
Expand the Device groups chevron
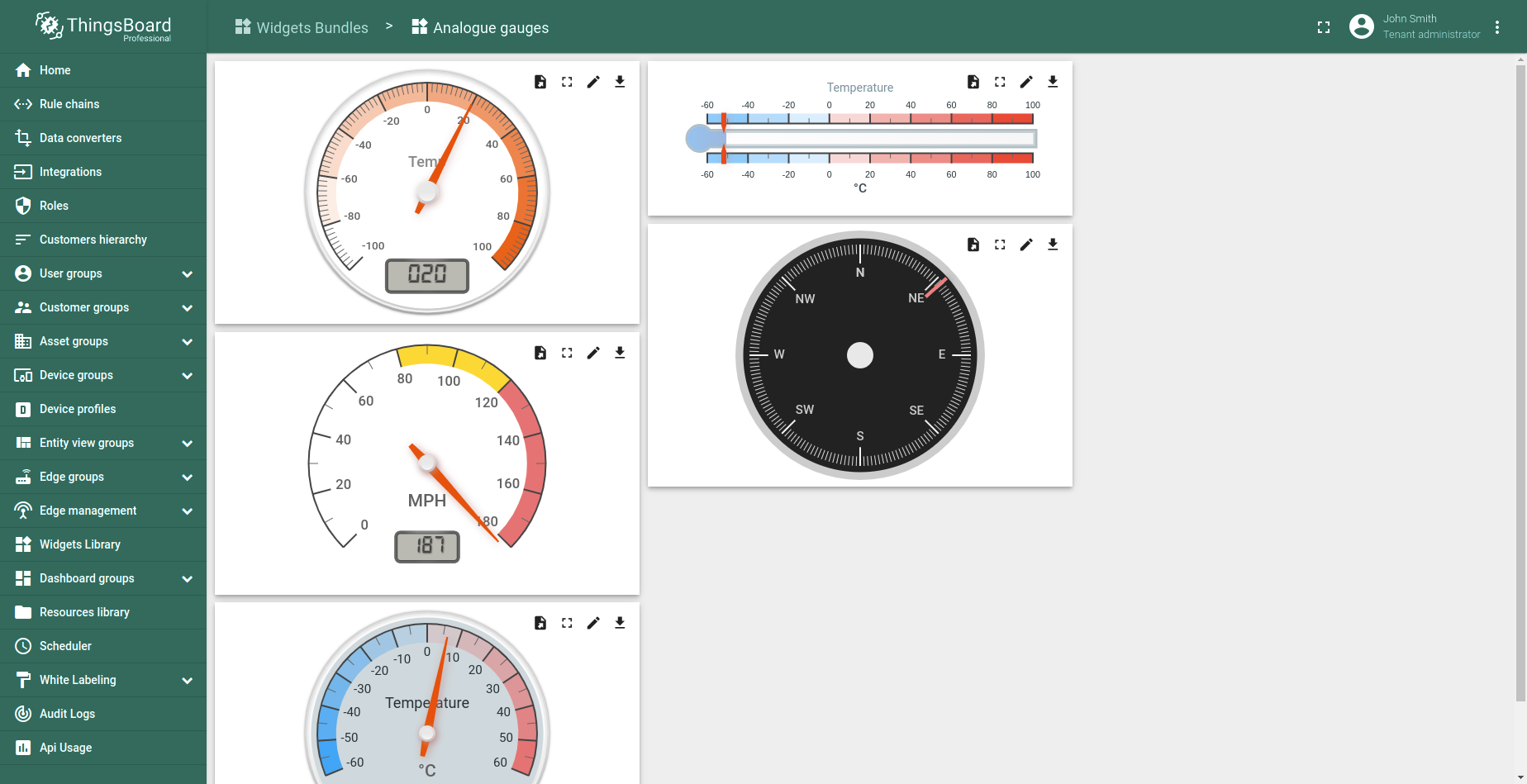pyautogui.click(x=188, y=375)
